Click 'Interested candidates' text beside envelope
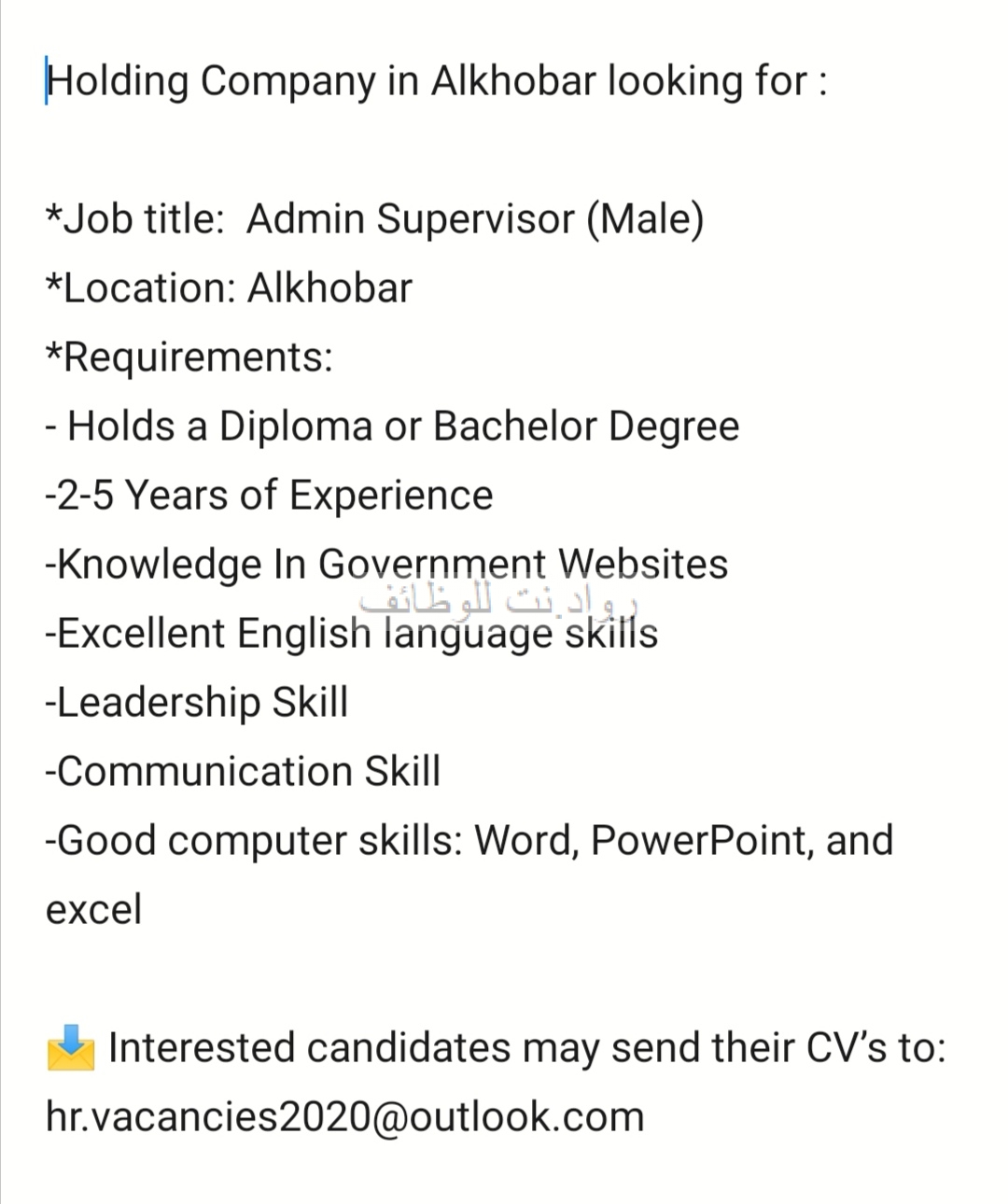This screenshot has width=1008, height=1204. coord(309,1048)
